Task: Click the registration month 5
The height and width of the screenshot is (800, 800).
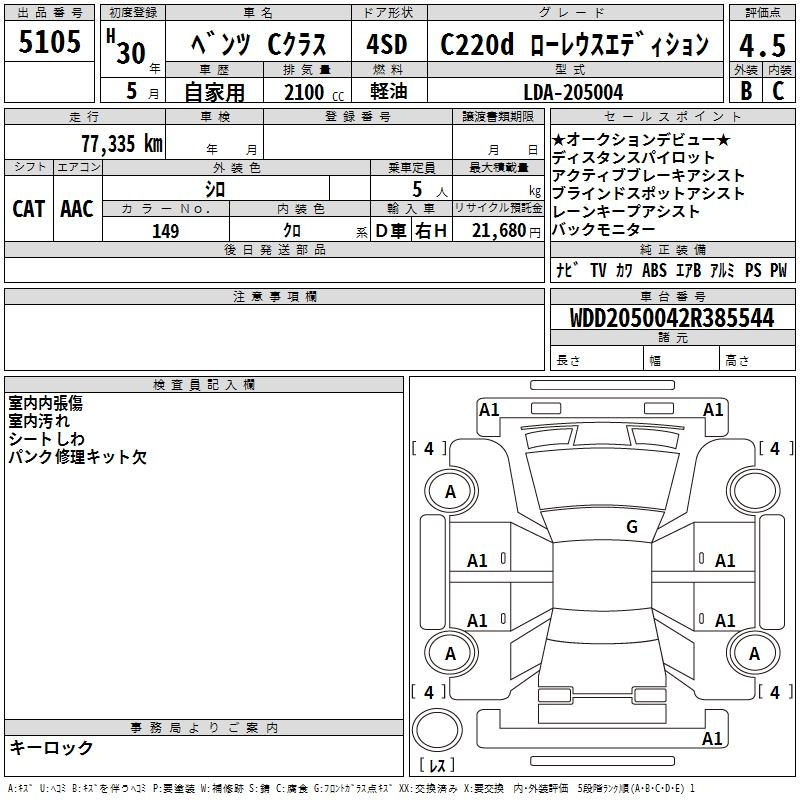Action: point(132,91)
